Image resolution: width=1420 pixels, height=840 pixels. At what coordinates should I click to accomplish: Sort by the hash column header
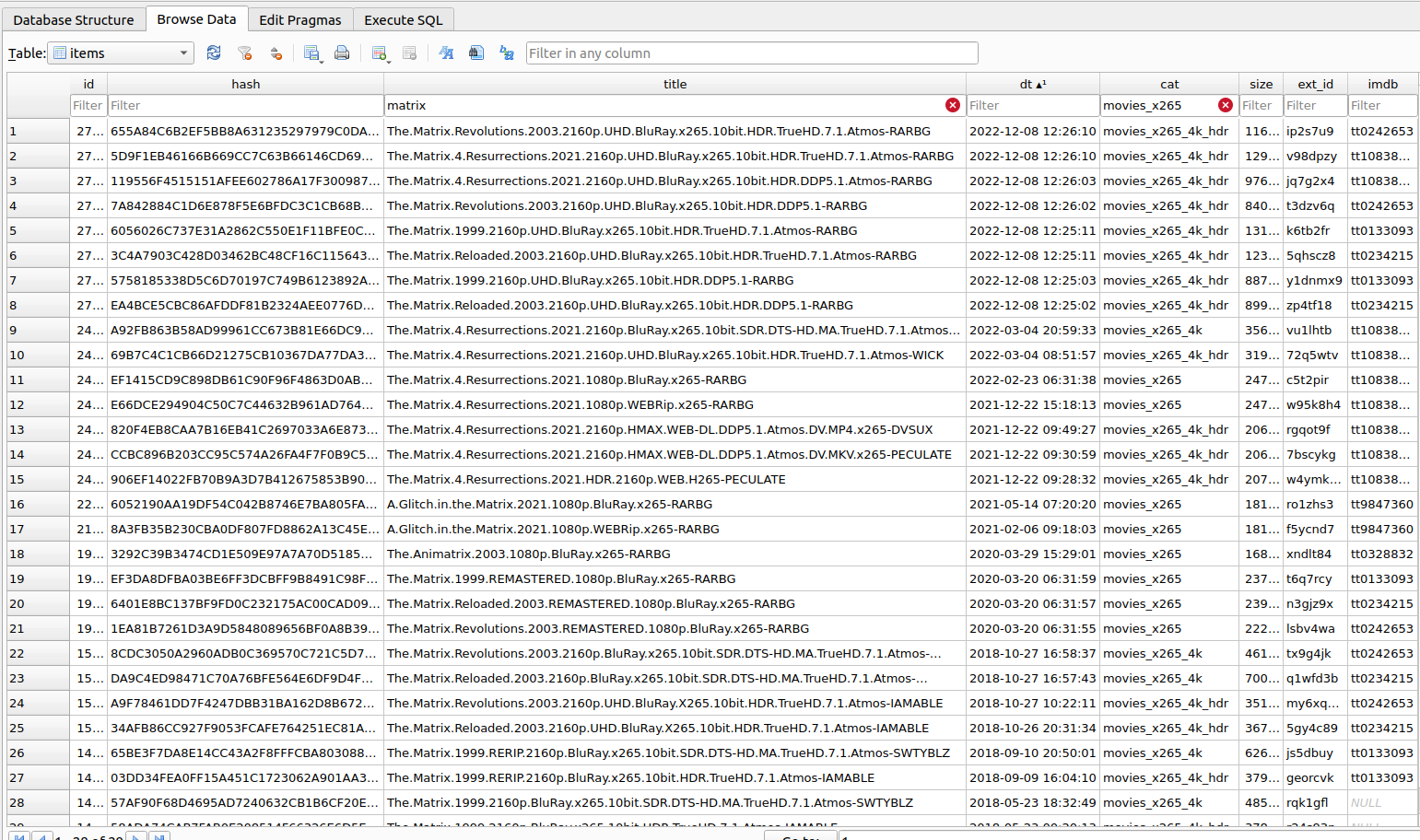pos(245,84)
